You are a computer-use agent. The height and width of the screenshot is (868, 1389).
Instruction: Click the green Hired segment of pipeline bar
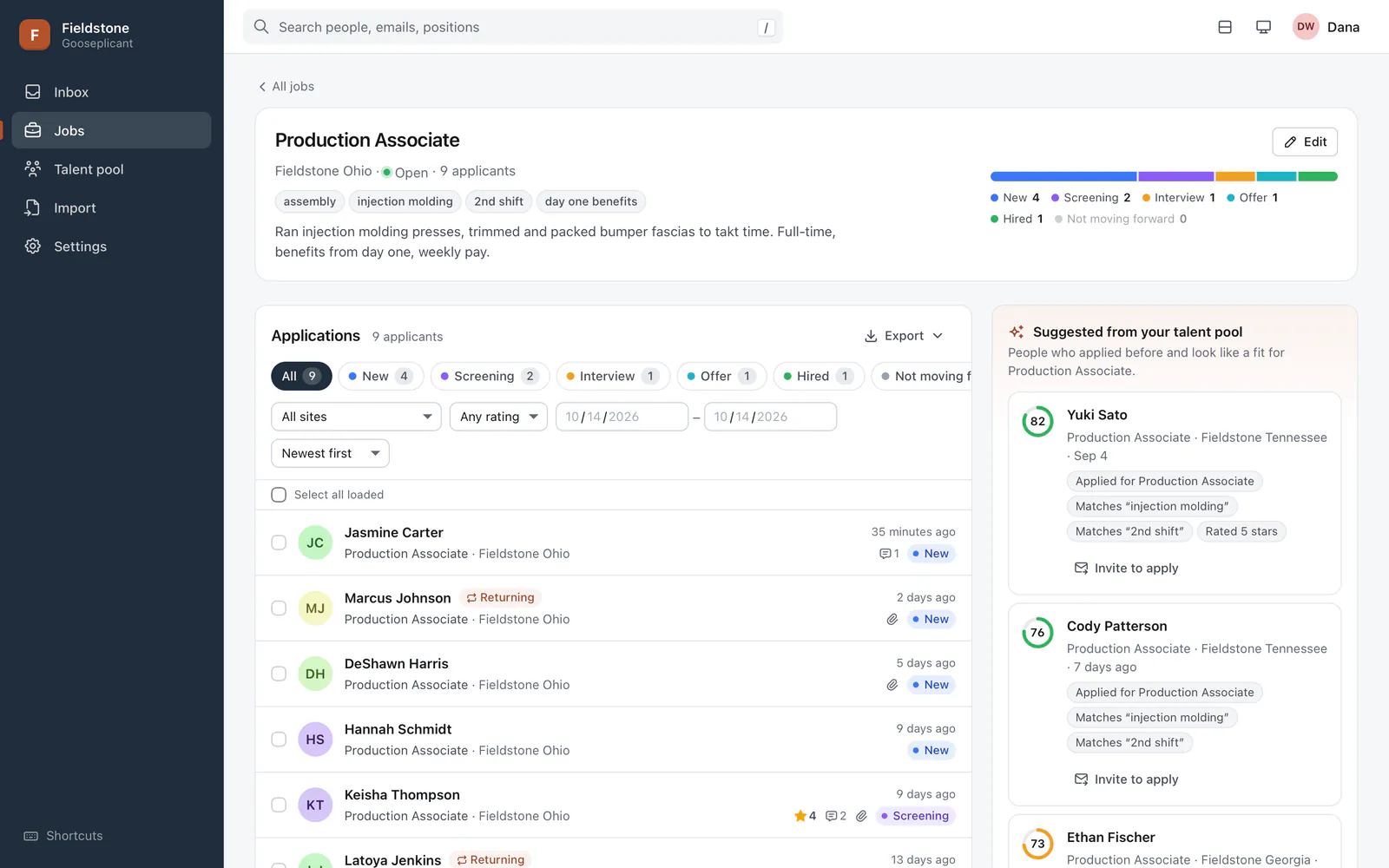coord(1318,176)
